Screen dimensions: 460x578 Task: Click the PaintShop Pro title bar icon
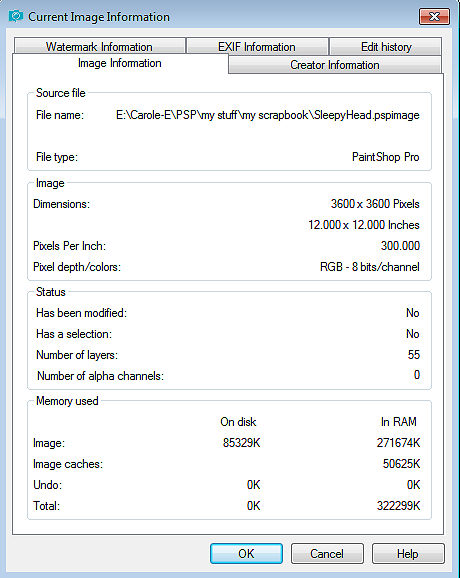pyautogui.click(x=16, y=16)
